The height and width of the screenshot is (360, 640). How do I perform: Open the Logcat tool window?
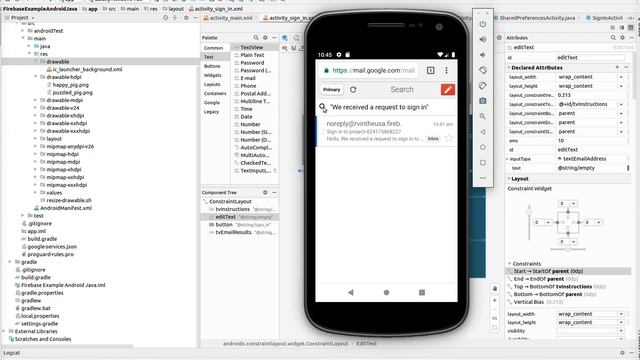point(11,353)
